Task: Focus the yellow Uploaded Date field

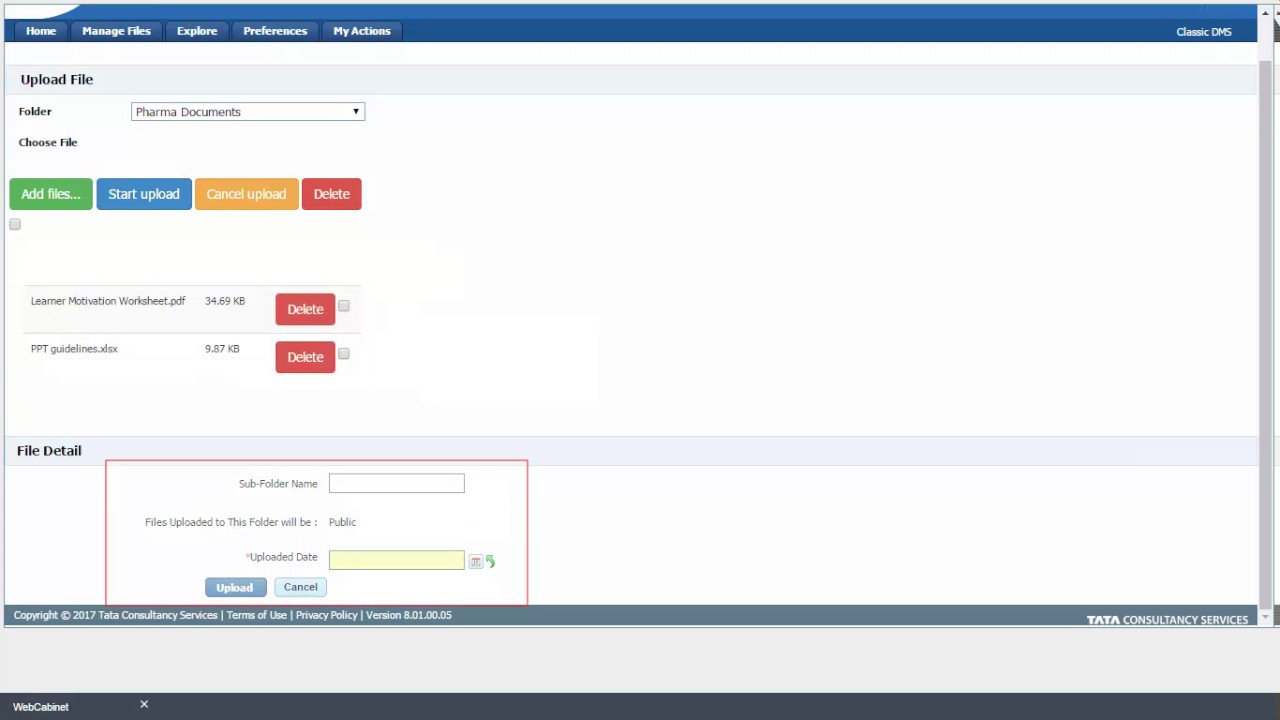Action: point(397,560)
